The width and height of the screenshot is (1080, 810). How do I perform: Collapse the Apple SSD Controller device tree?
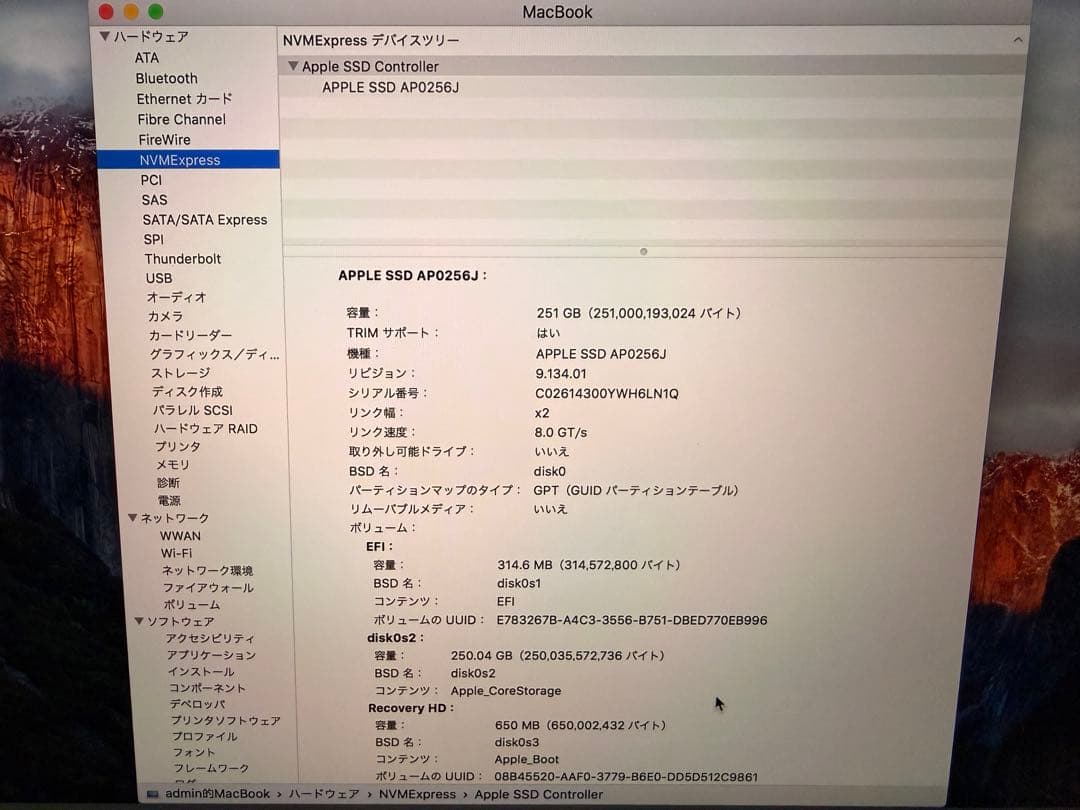click(x=293, y=66)
